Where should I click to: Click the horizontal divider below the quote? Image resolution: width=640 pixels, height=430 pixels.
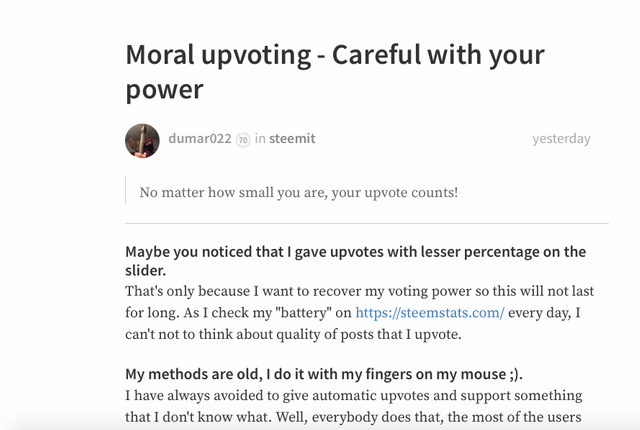coord(366,223)
